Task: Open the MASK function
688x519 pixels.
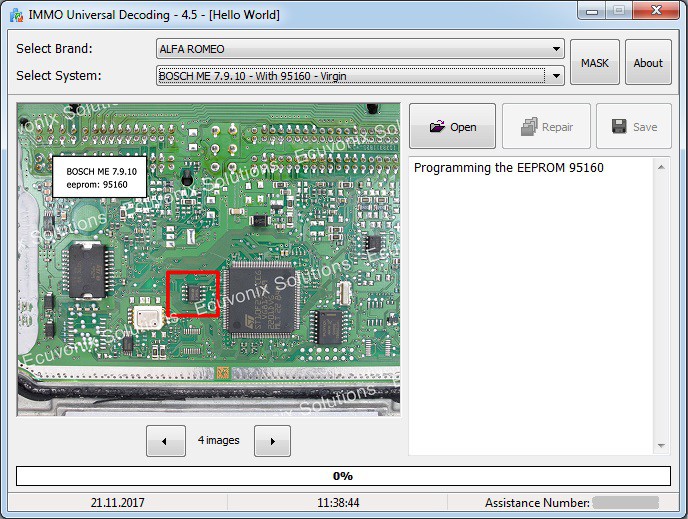Action: (595, 62)
